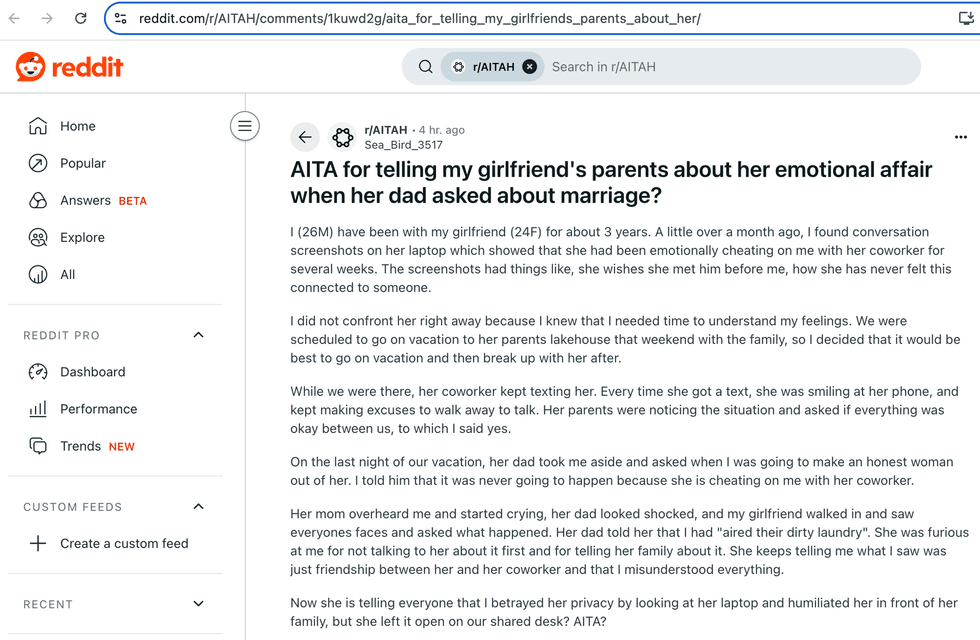Viewport: 980px width, 640px height.
Task: Go back using the post back arrow
Action: [305, 137]
